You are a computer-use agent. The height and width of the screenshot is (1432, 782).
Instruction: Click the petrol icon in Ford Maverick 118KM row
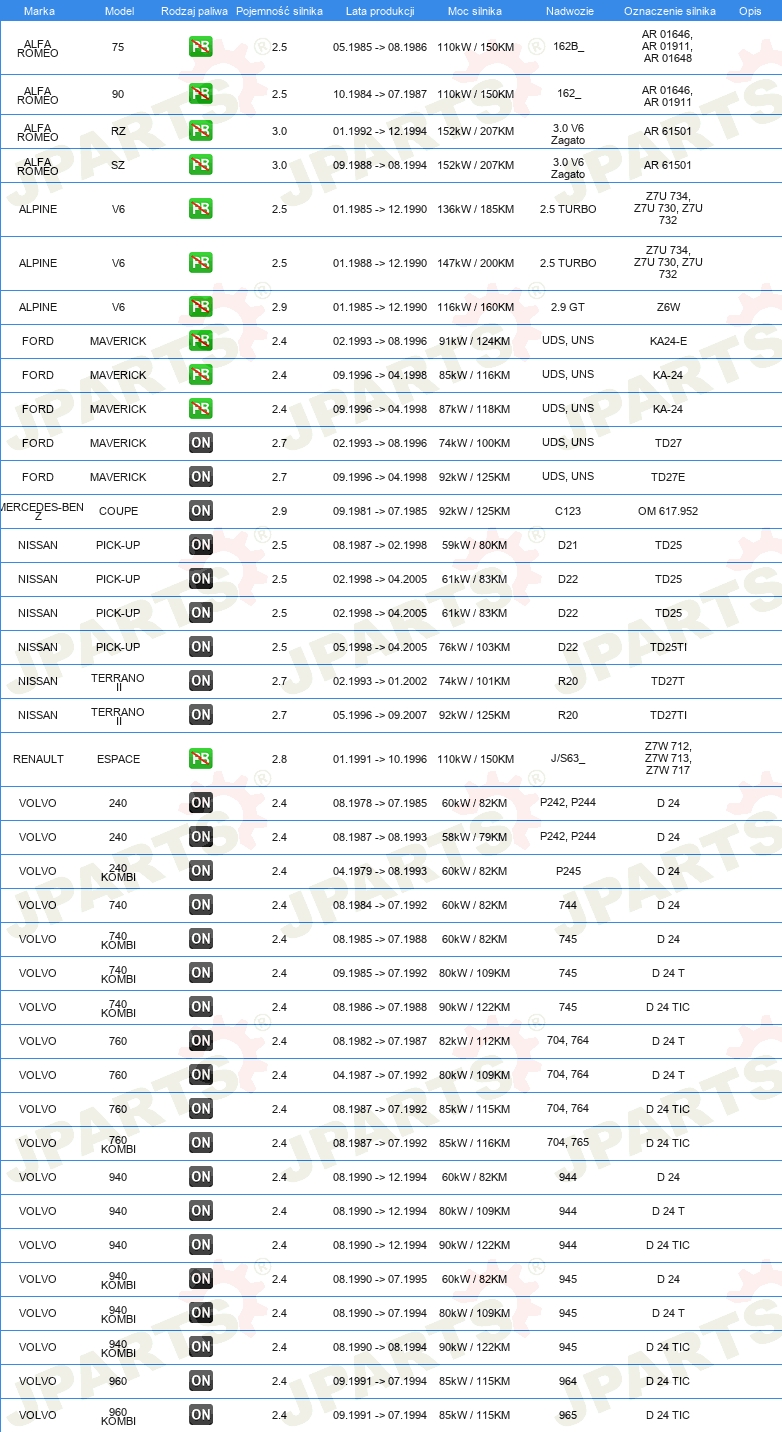point(200,409)
